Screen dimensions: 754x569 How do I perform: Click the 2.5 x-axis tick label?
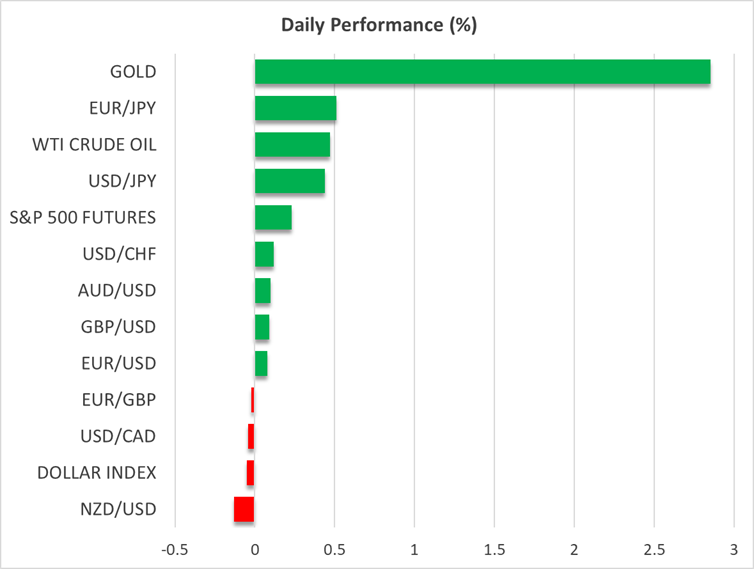tap(653, 549)
